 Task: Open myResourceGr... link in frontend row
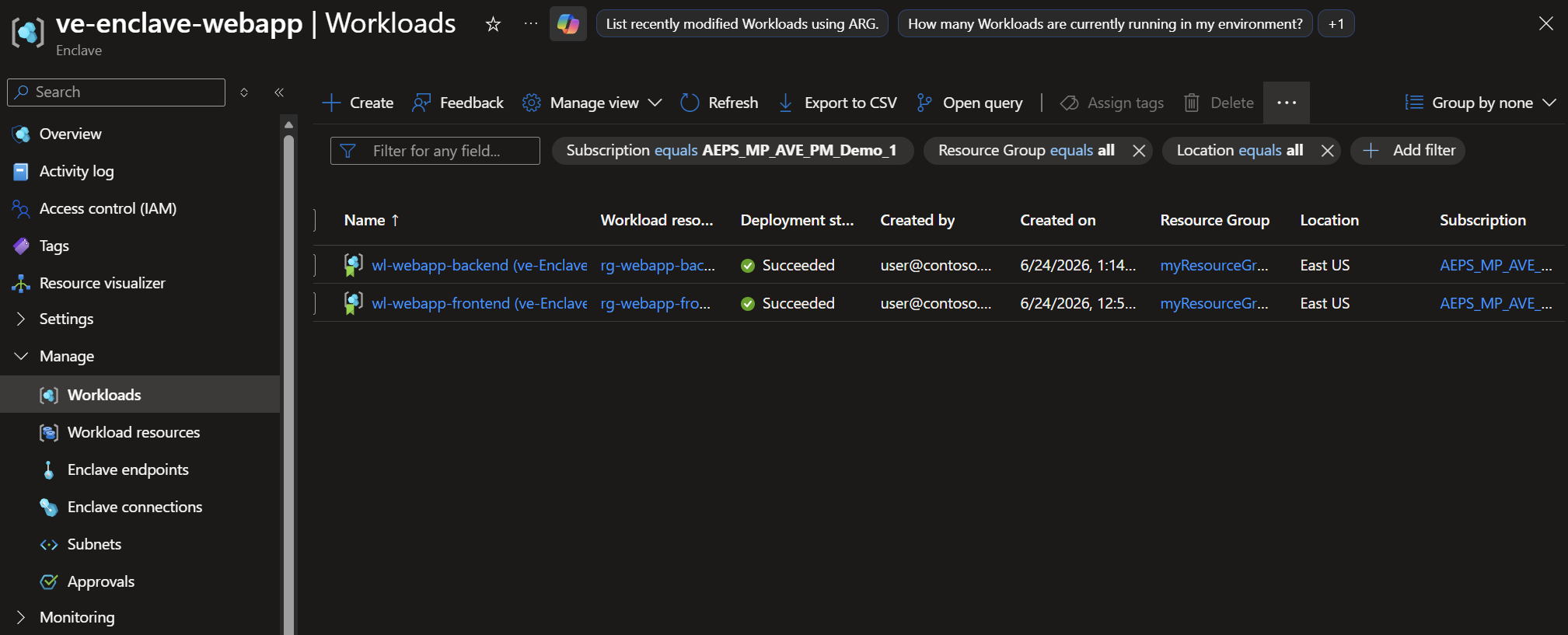click(1214, 303)
